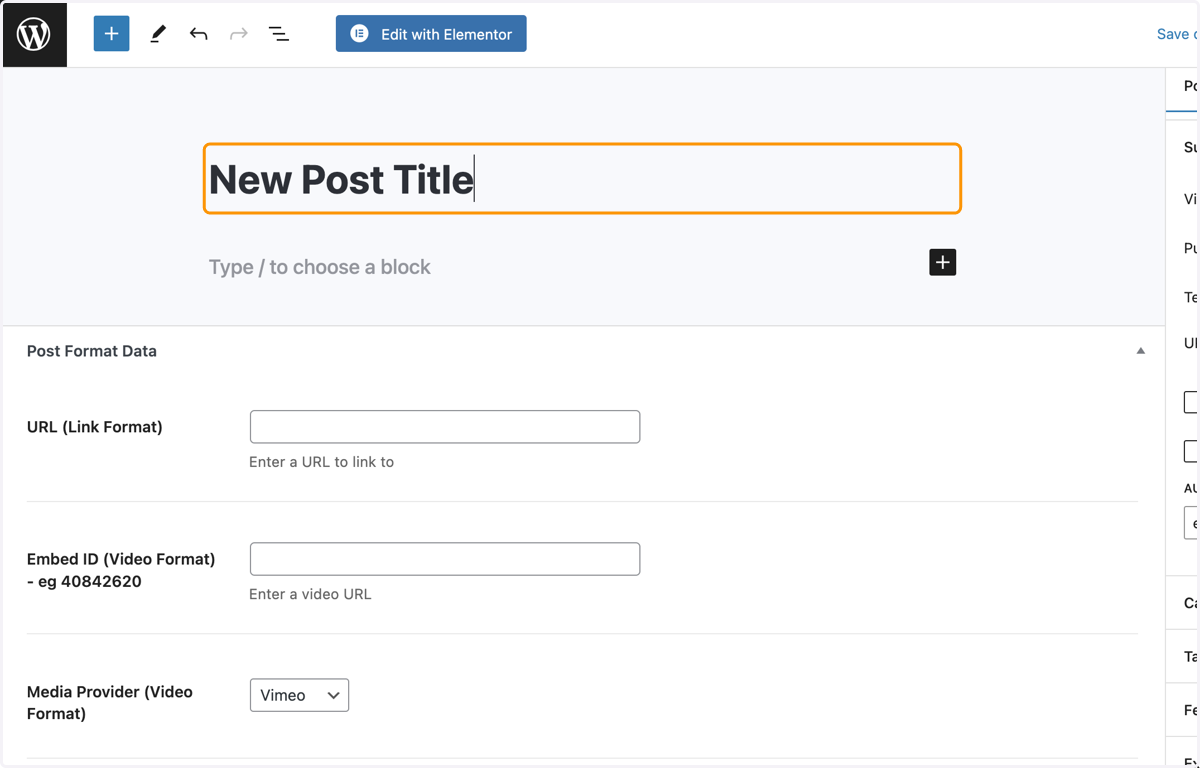
Task: Click the 'Embed ID (Video Format)' label
Action: pos(121,570)
